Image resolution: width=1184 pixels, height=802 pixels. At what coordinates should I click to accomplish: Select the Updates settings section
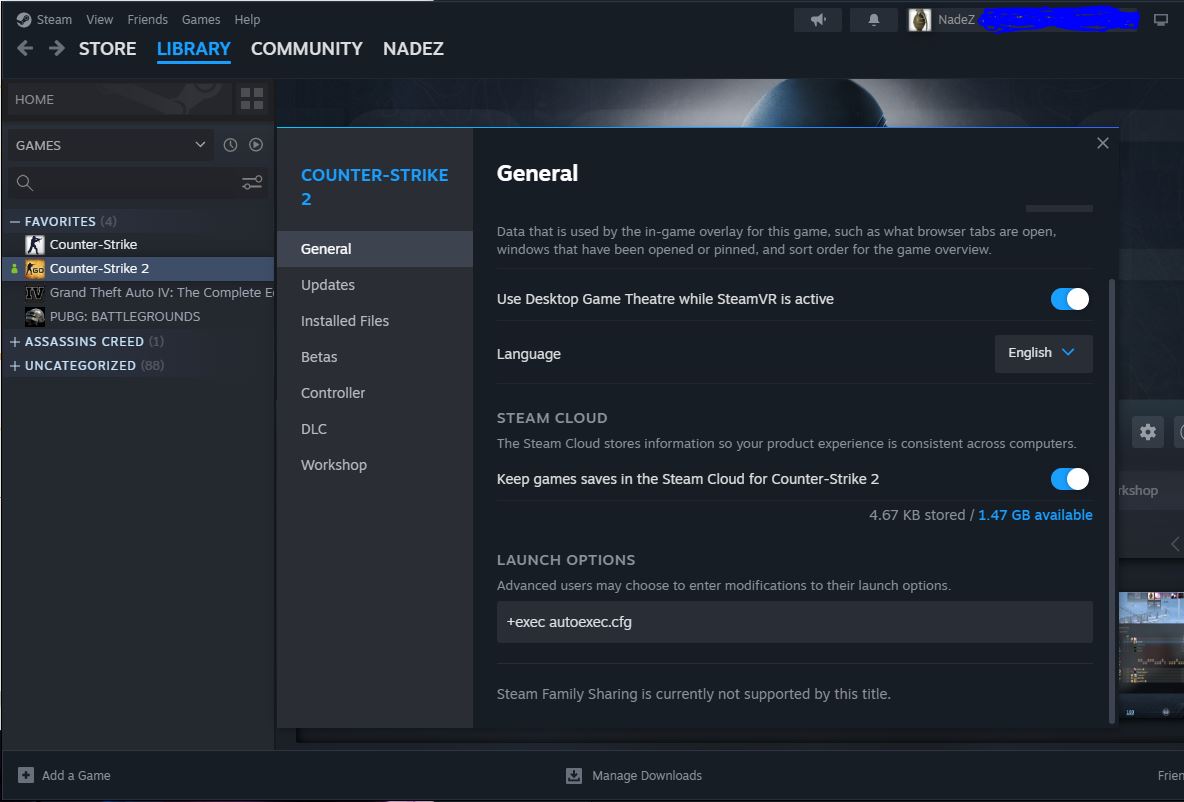click(375, 285)
